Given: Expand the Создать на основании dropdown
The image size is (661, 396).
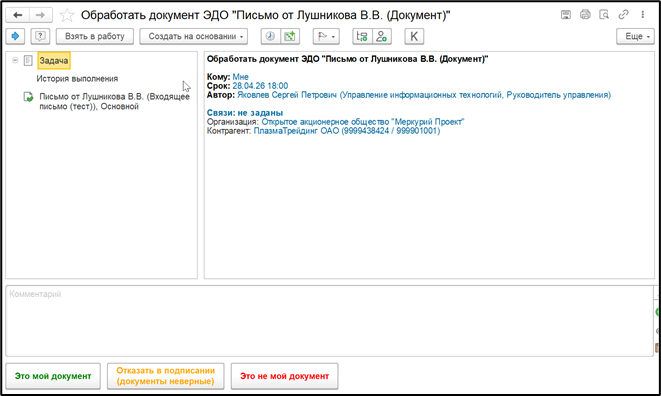Looking at the screenshot, I should [x=193, y=36].
